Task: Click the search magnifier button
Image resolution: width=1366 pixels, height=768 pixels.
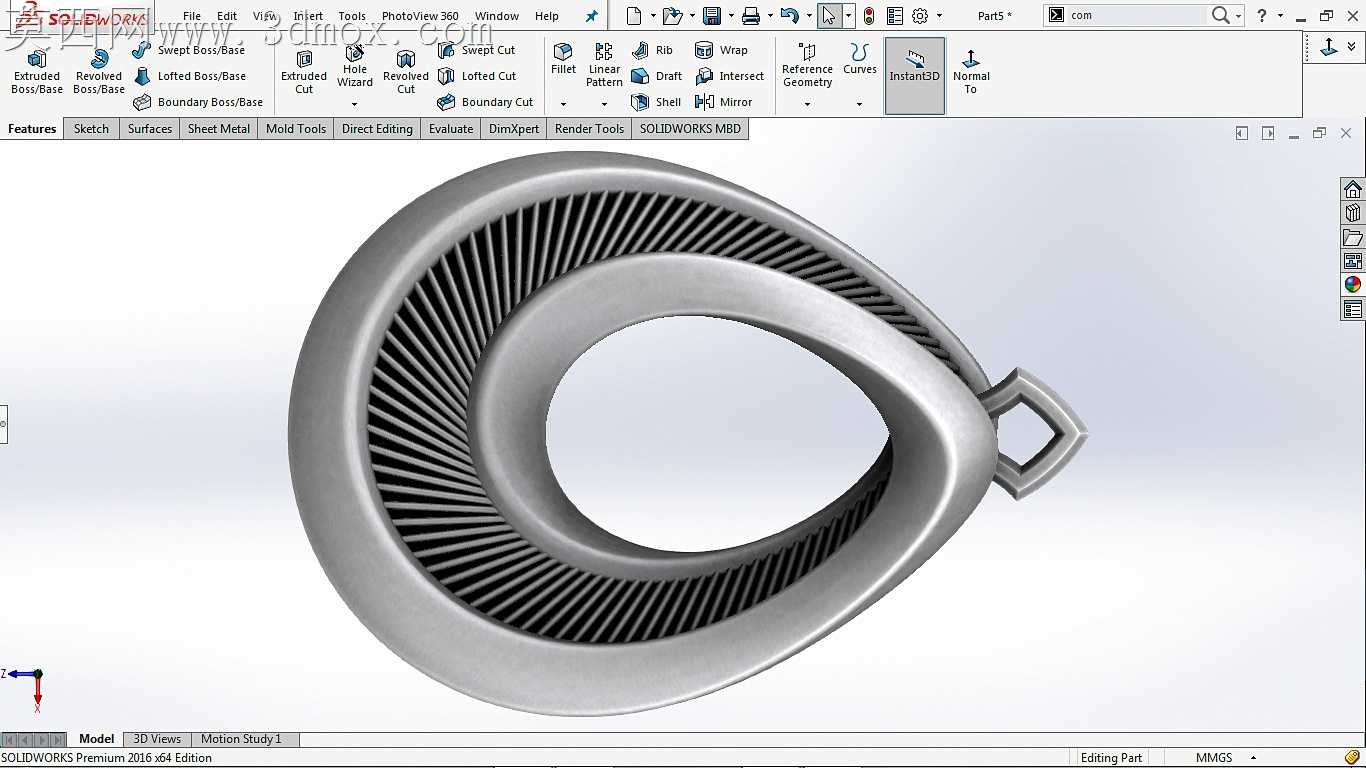Action: click(1221, 16)
